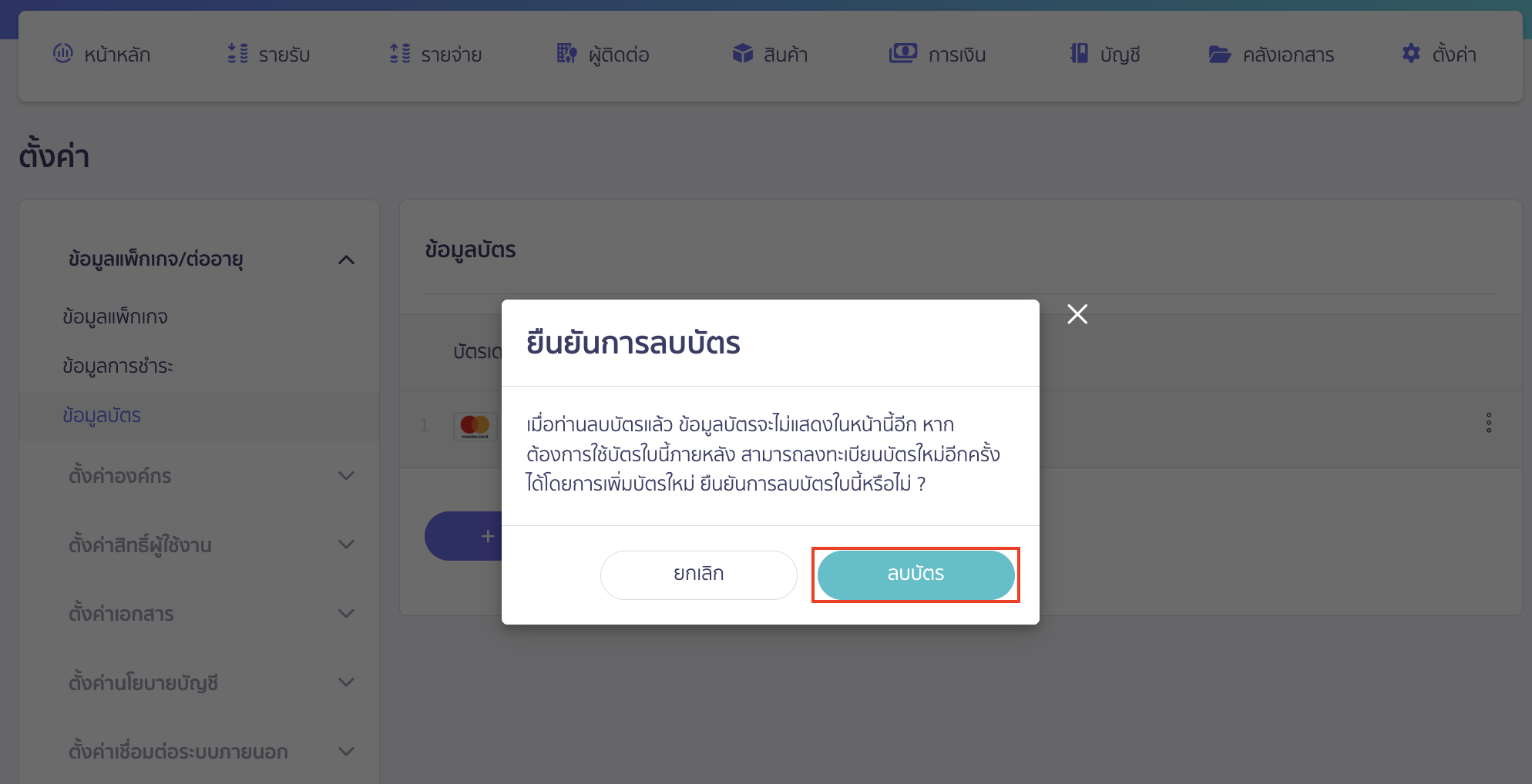Select ข้อมูลแพ็กเกจ in the sidebar

[116, 316]
